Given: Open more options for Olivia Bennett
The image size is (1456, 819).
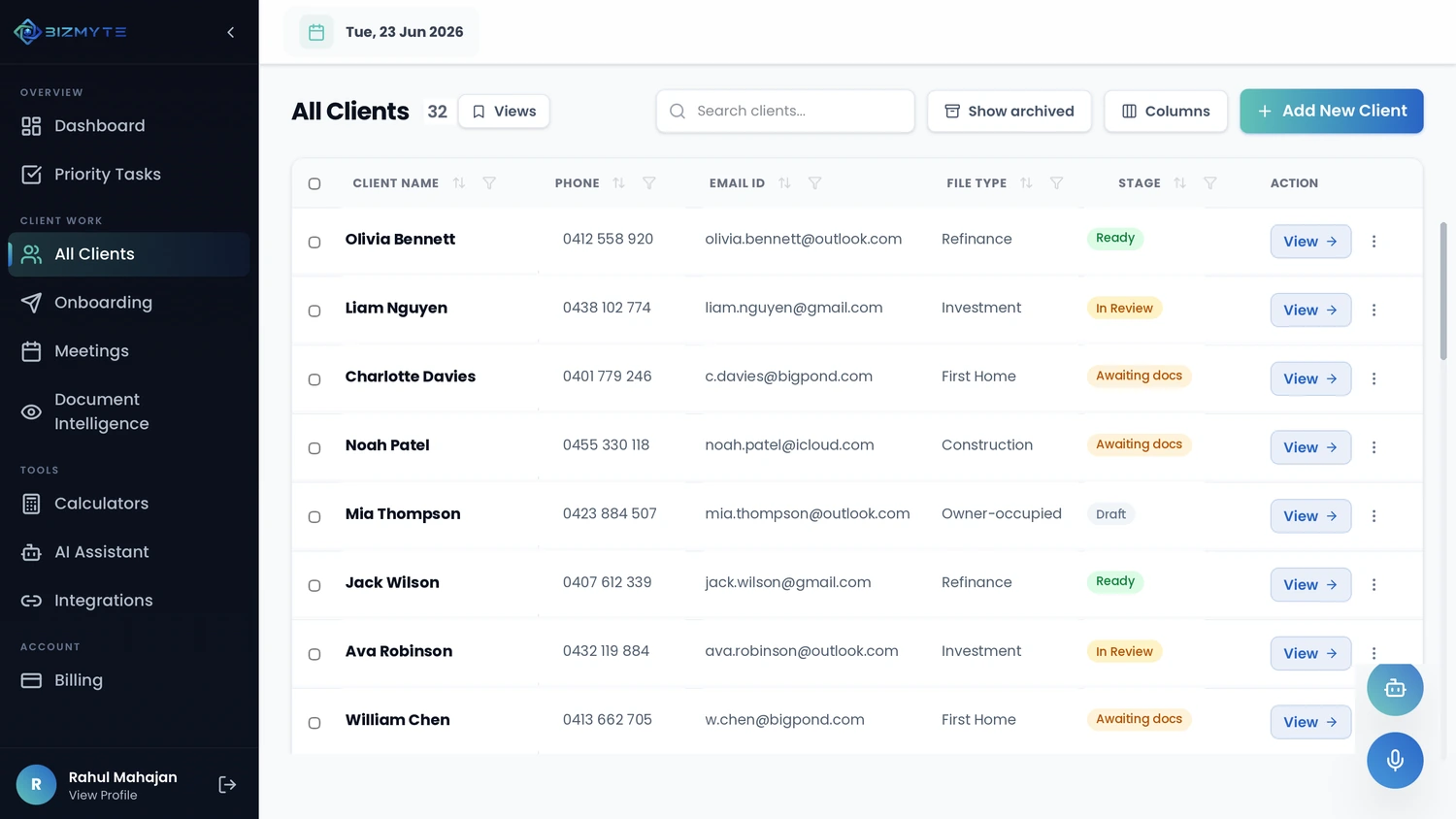Looking at the screenshot, I should pos(1373,242).
